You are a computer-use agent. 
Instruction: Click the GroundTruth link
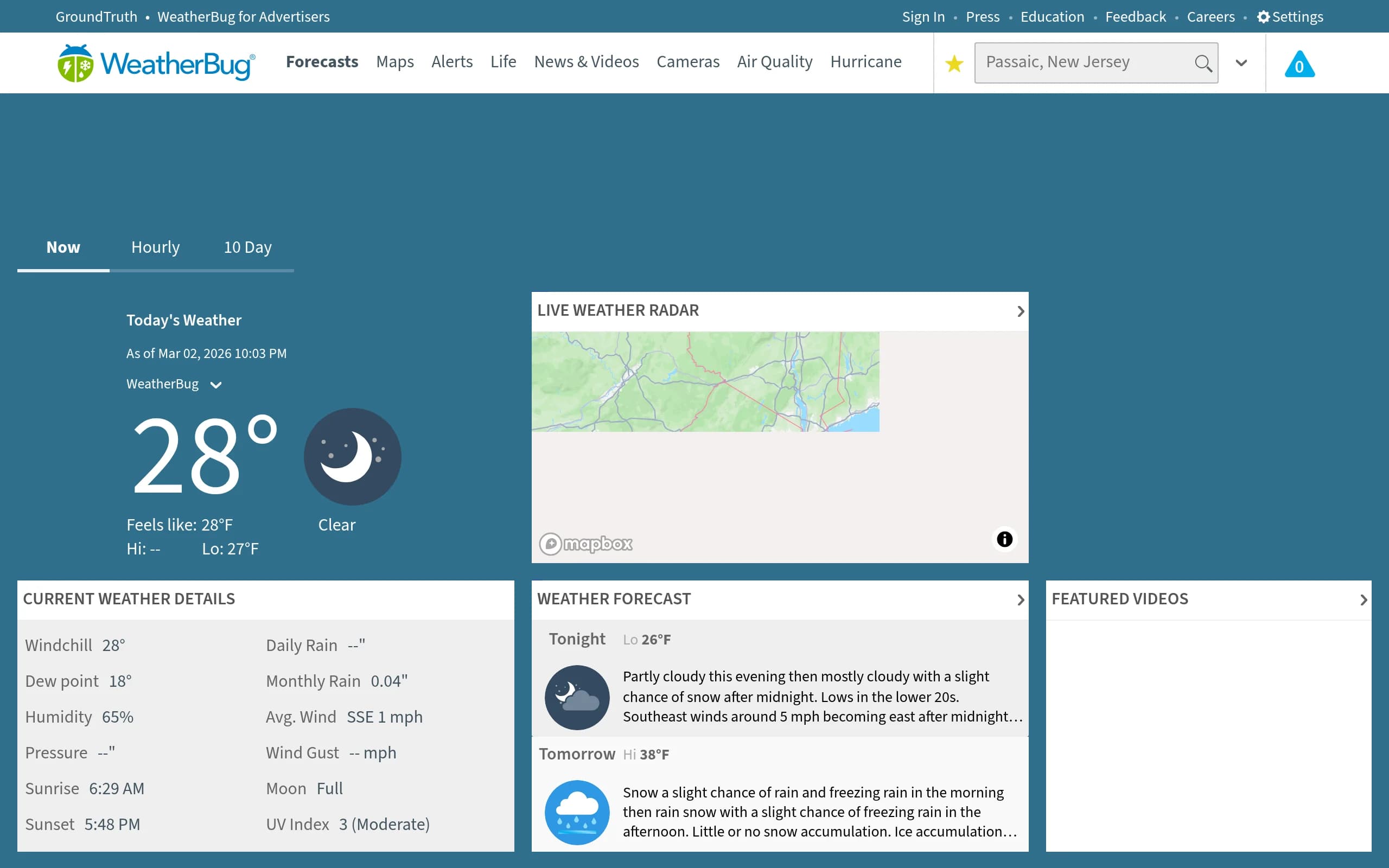(97, 17)
